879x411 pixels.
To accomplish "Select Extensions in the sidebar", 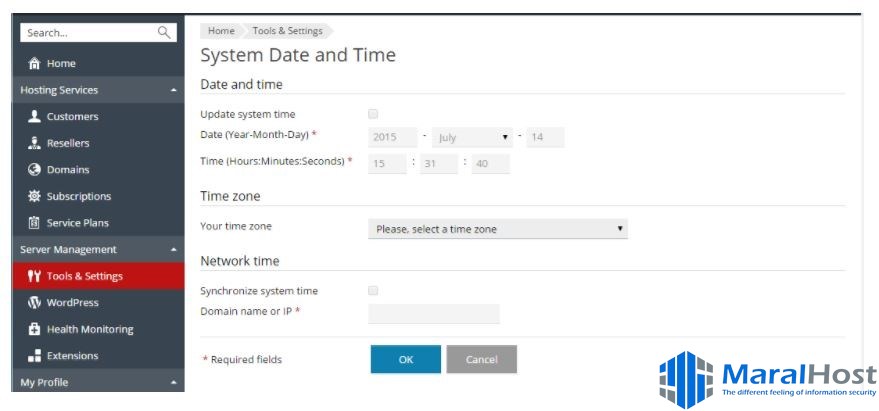I will (98, 355).
